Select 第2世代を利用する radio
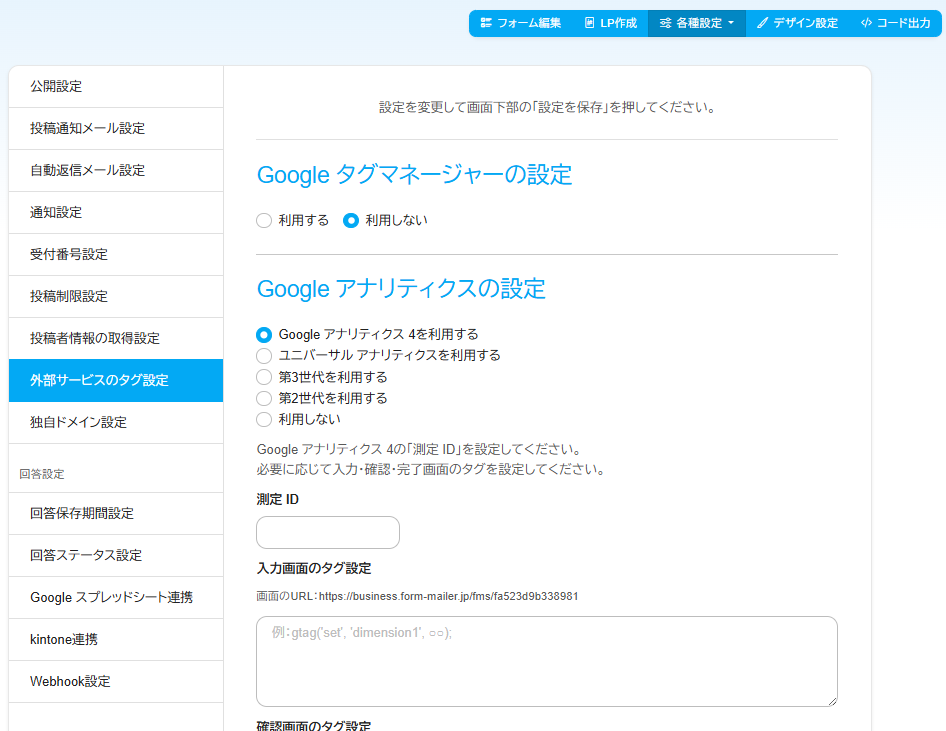Screen dimensions: 946x731 click(x=264, y=399)
